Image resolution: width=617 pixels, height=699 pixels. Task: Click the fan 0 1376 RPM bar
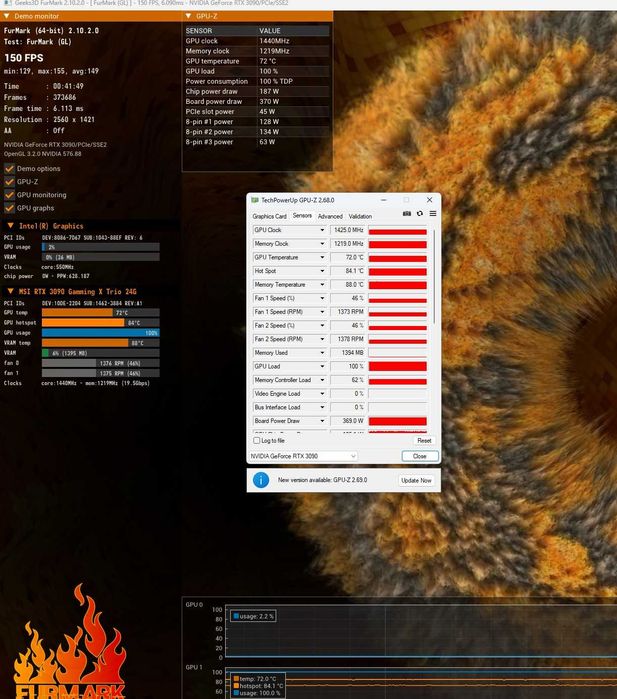(x=100, y=363)
